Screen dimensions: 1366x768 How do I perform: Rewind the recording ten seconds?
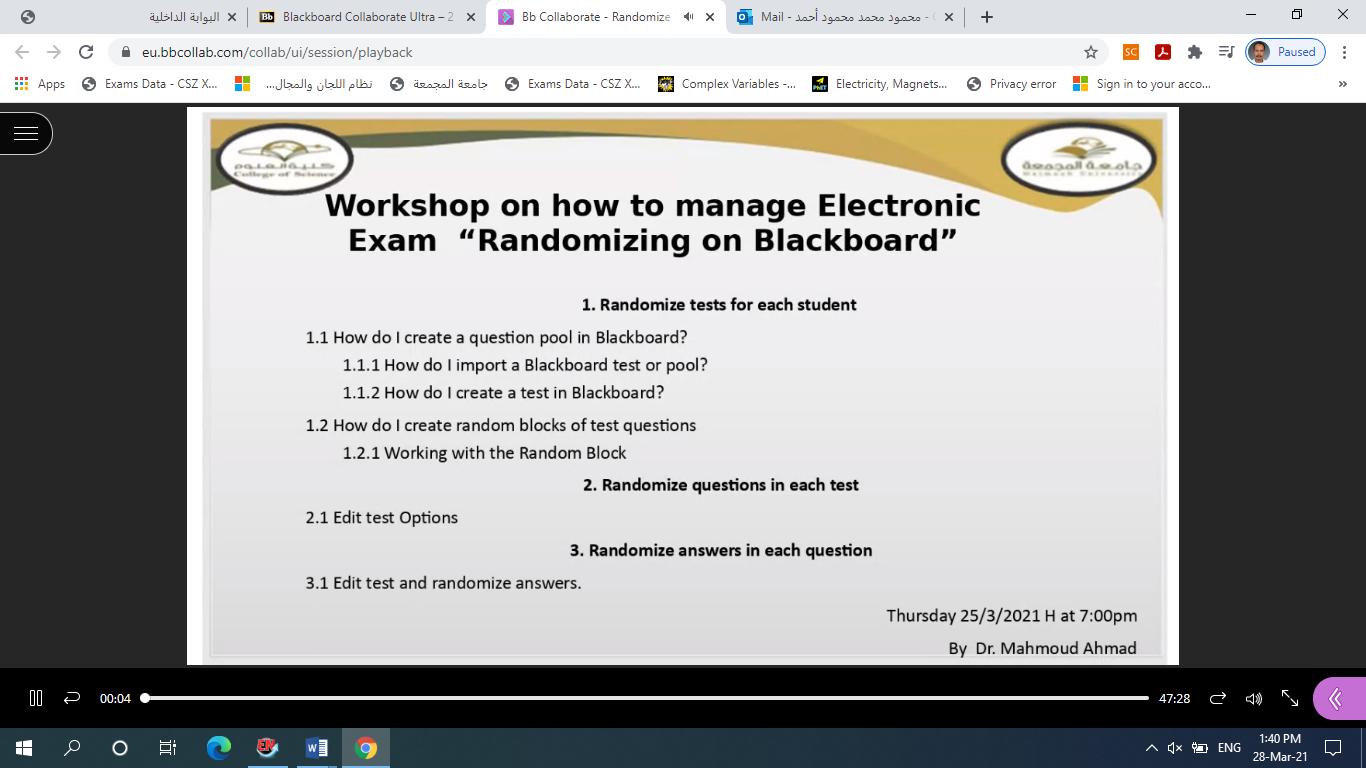tap(72, 698)
